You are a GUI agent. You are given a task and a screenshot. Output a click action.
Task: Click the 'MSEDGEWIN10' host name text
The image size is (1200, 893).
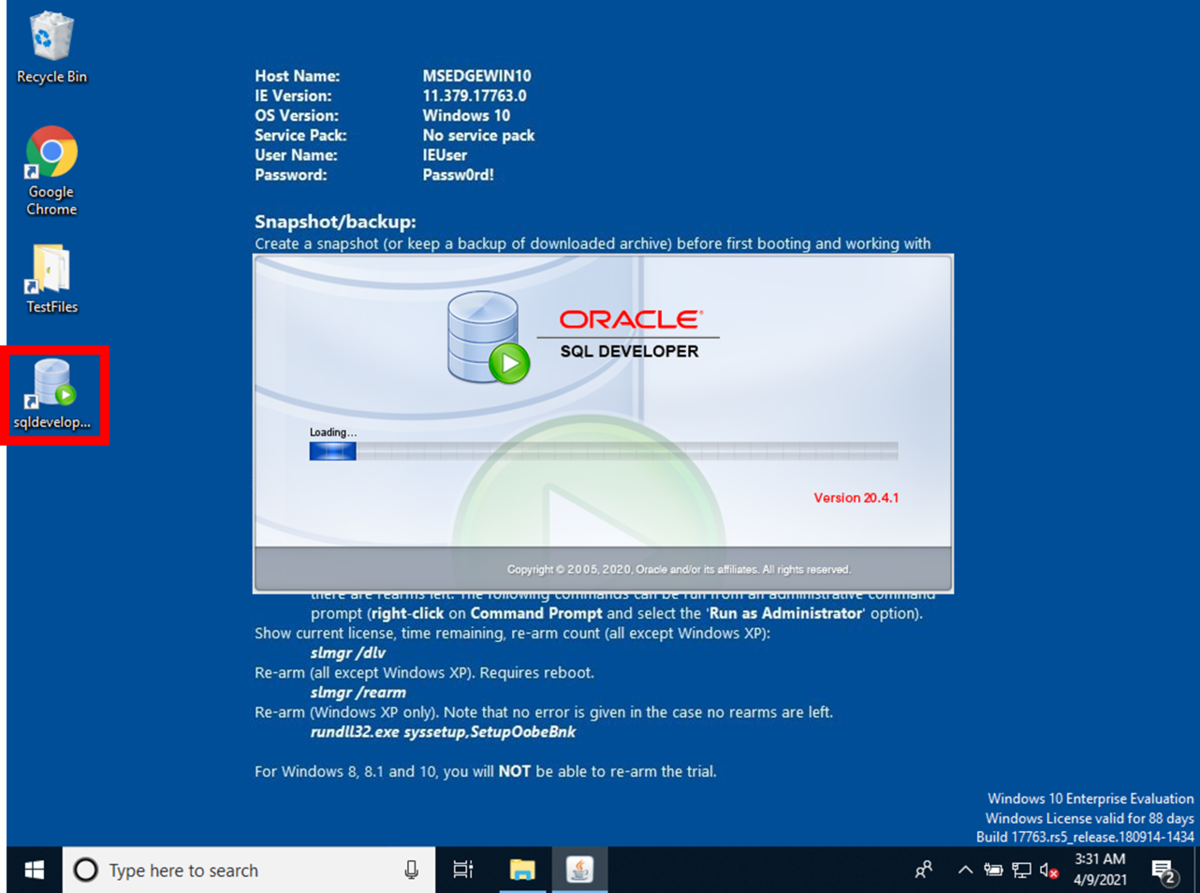(476, 76)
